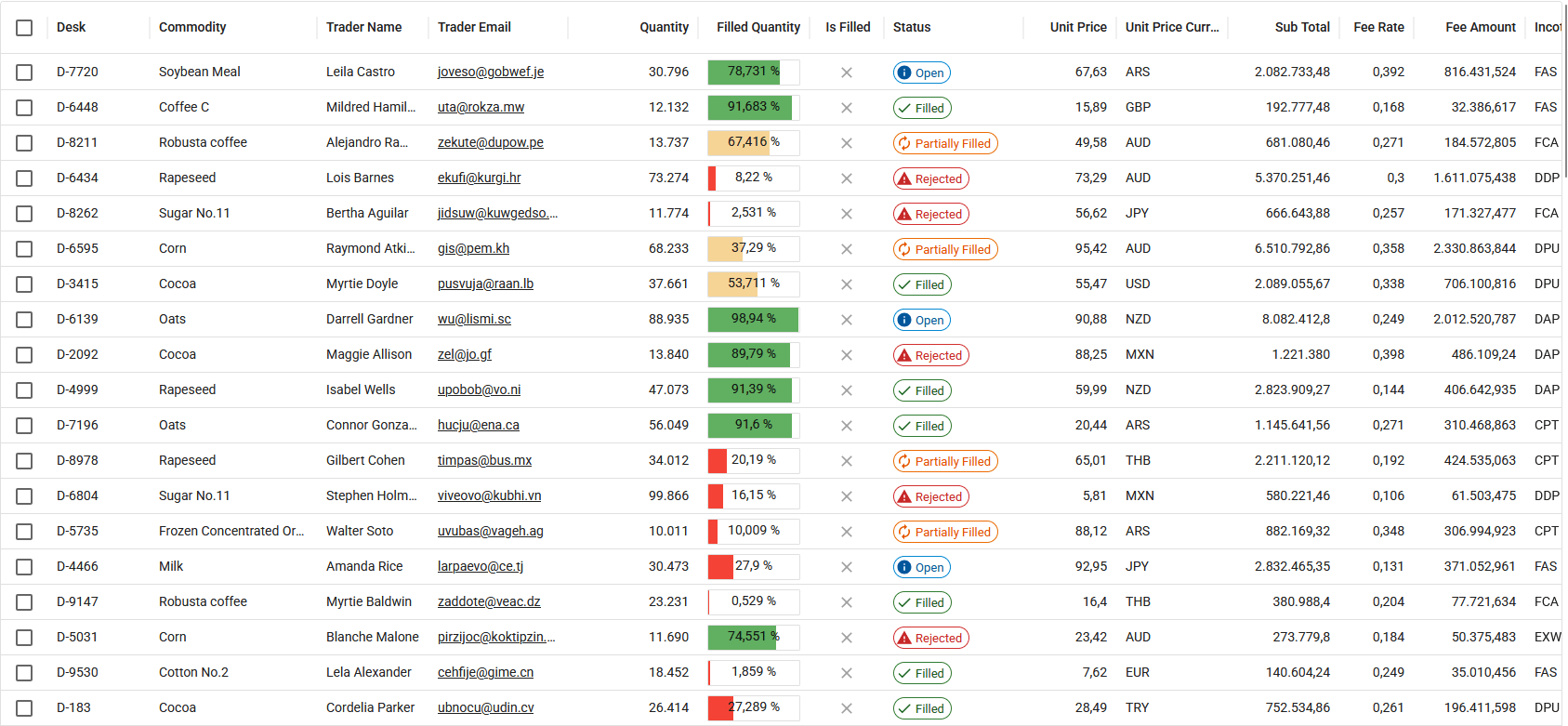The height and width of the screenshot is (726, 1568).
Task: Click the Open status chip for D-7720
Action: [x=922, y=73]
